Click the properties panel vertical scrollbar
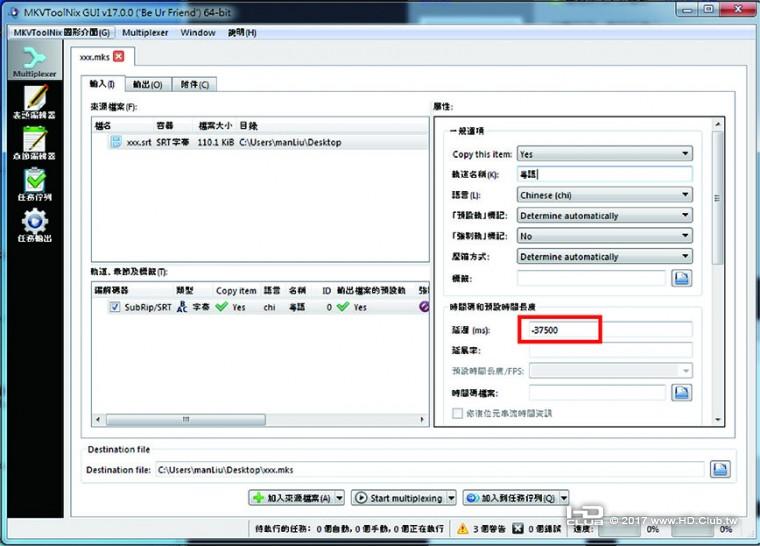Viewport: 760px width, 546px height. point(717,198)
